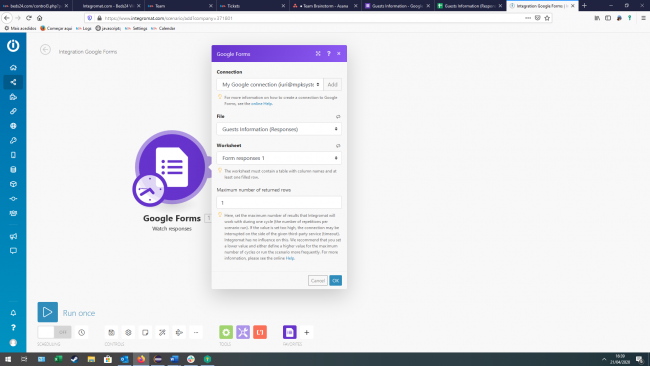Open the Data stores database icon in sidebar

pyautogui.click(x=13, y=170)
